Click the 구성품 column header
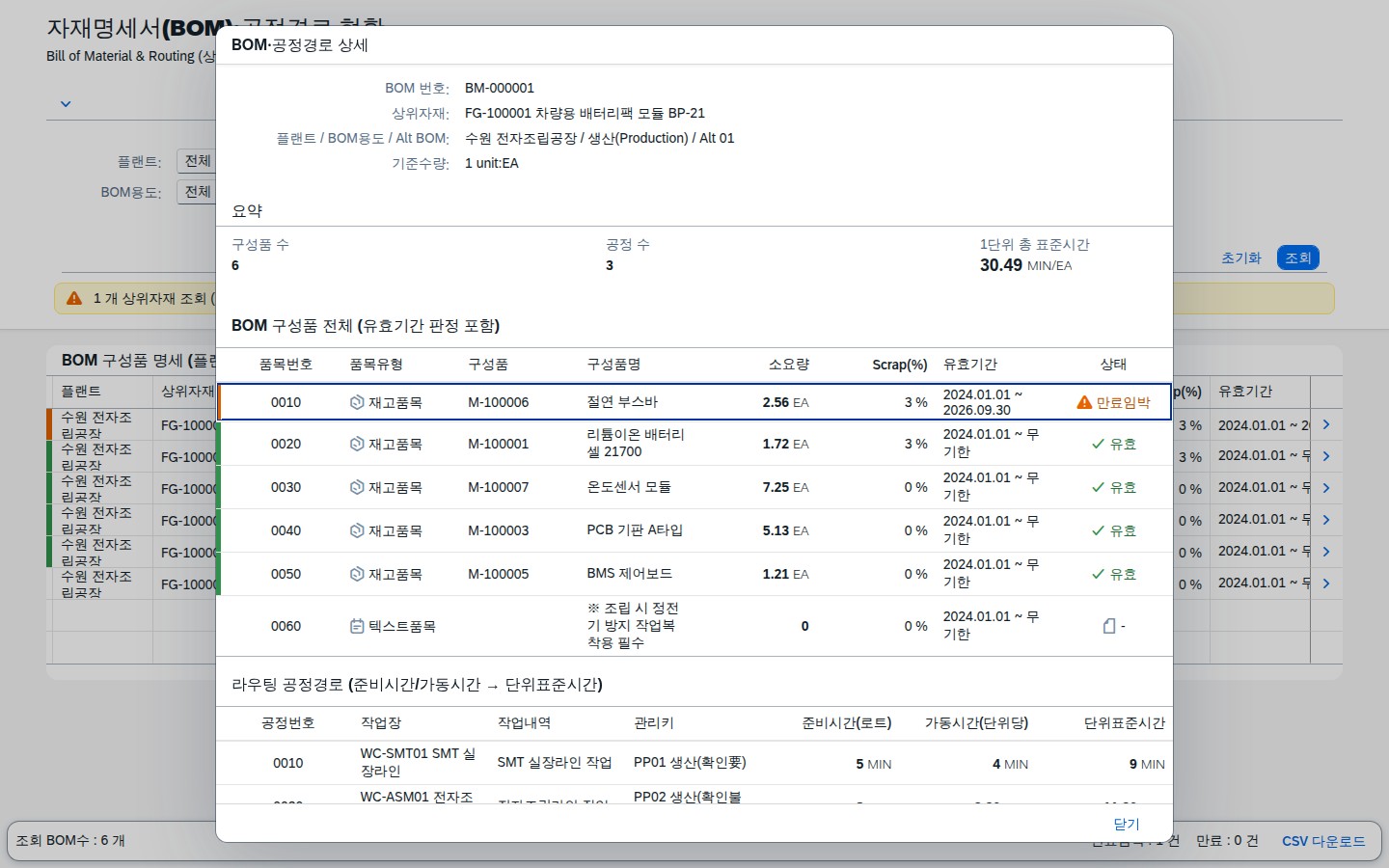Viewport: 1389px width, 868px height. (488, 365)
